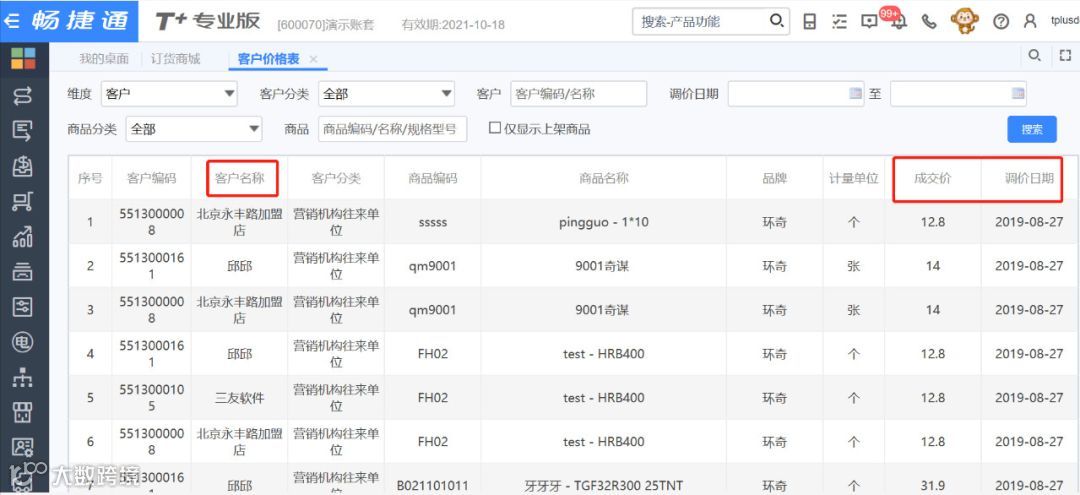Select the sssss product code cell
This screenshot has width=1080, height=495.
pos(433,222)
